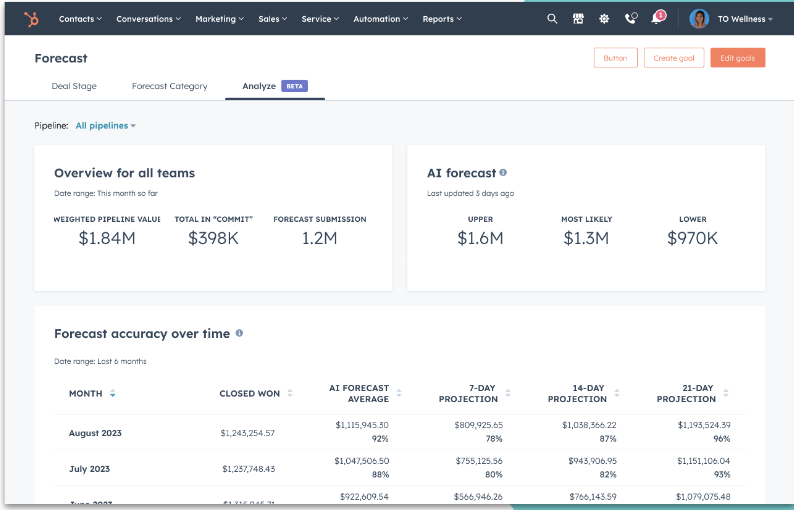Open the search magnifier icon
Image resolution: width=794 pixels, height=510 pixels.
point(553,18)
